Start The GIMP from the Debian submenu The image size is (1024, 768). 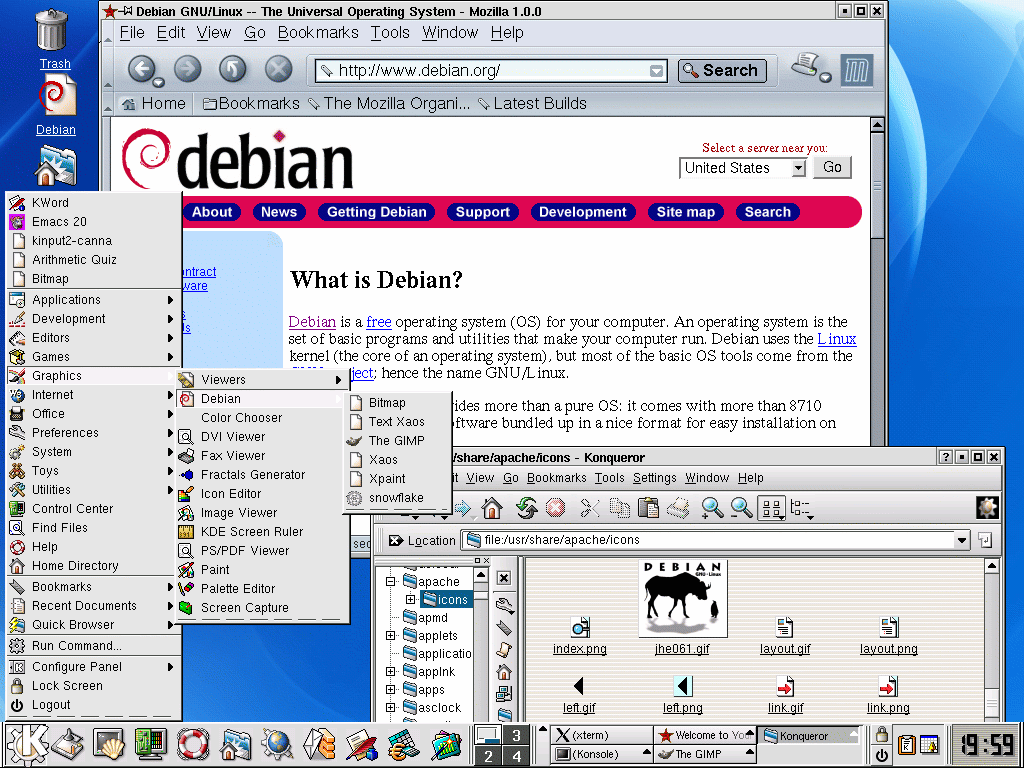(x=396, y=441)
